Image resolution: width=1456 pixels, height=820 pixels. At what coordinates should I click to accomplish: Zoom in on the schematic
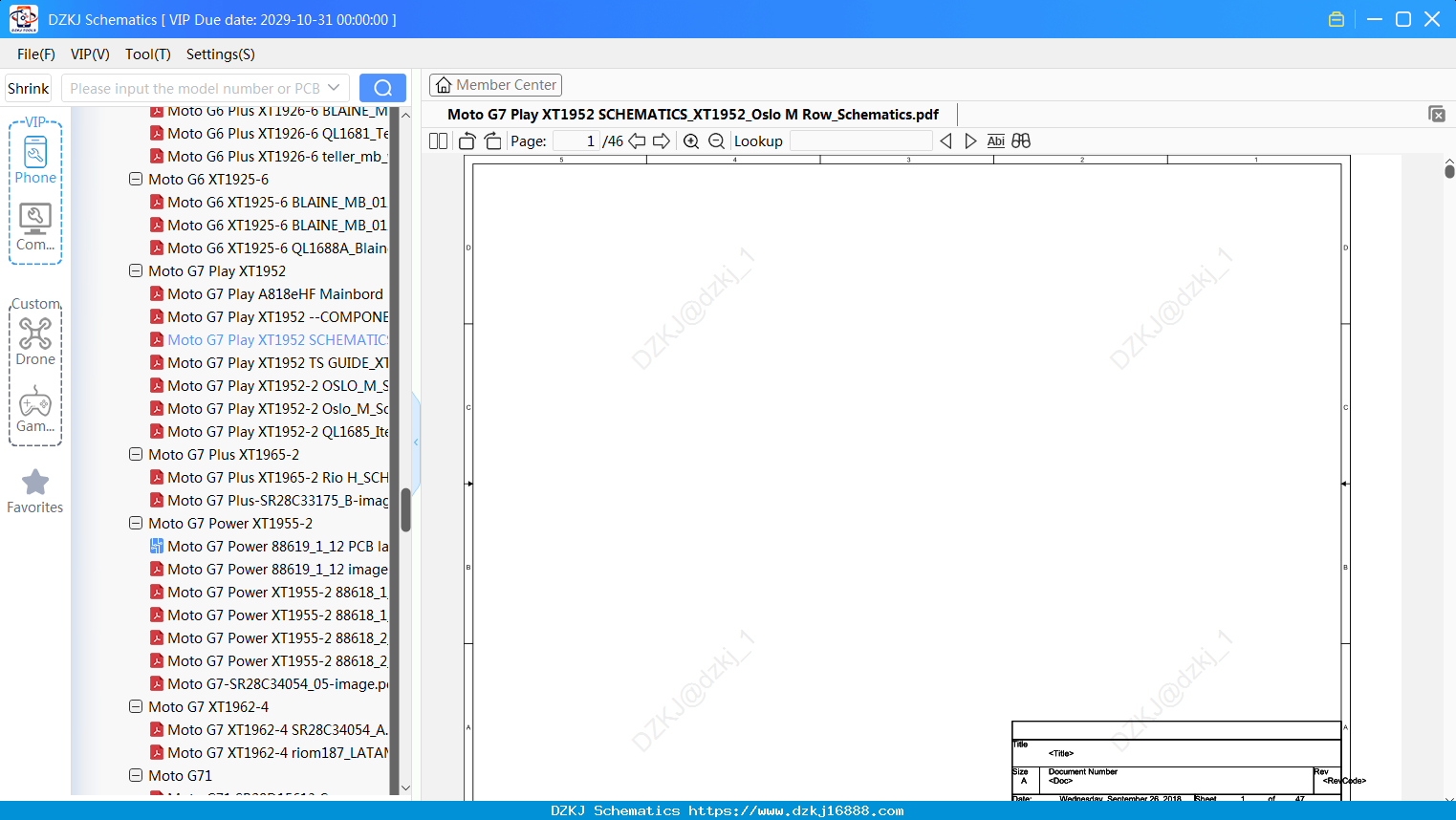point(691,141)
